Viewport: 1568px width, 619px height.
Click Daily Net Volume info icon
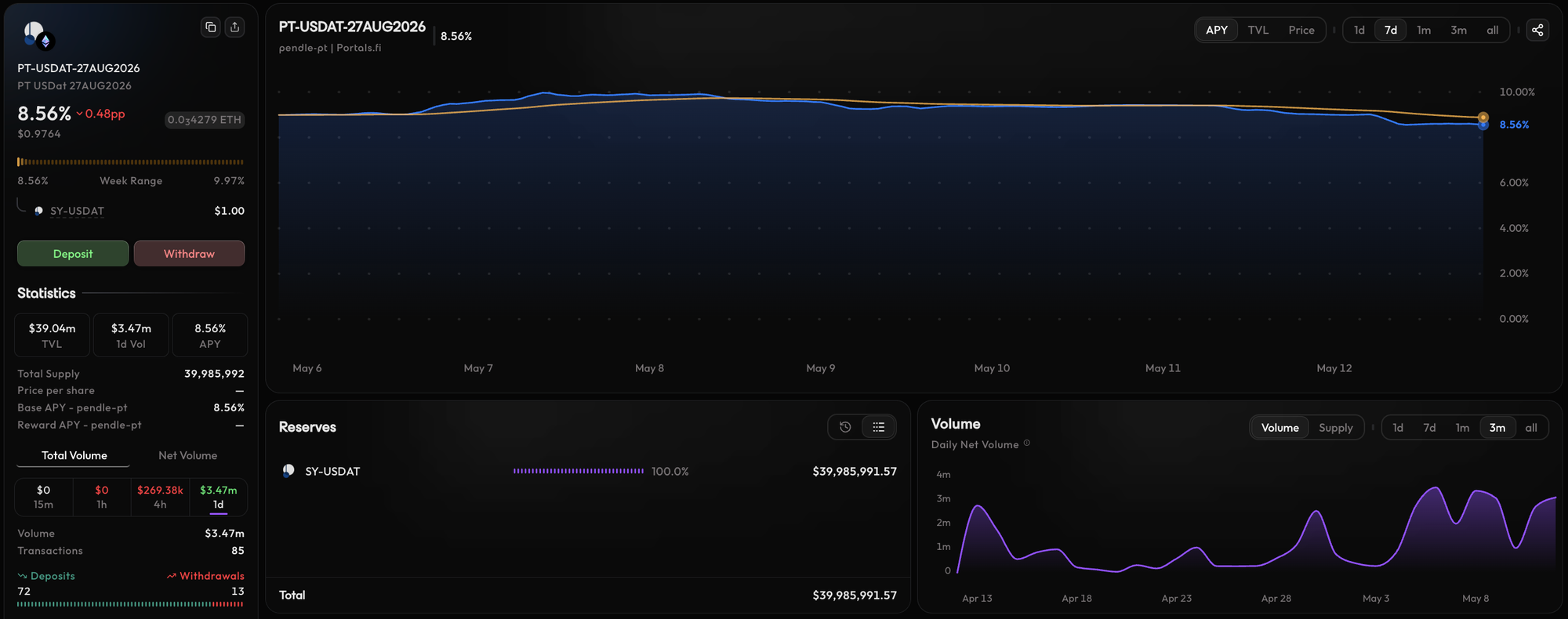click(x=1027, y=443)
